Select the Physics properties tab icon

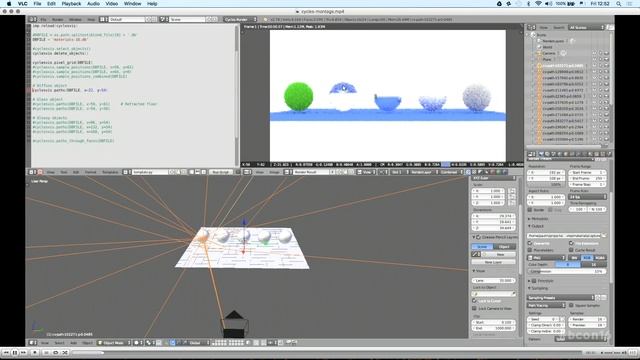(x=609, y=154)
